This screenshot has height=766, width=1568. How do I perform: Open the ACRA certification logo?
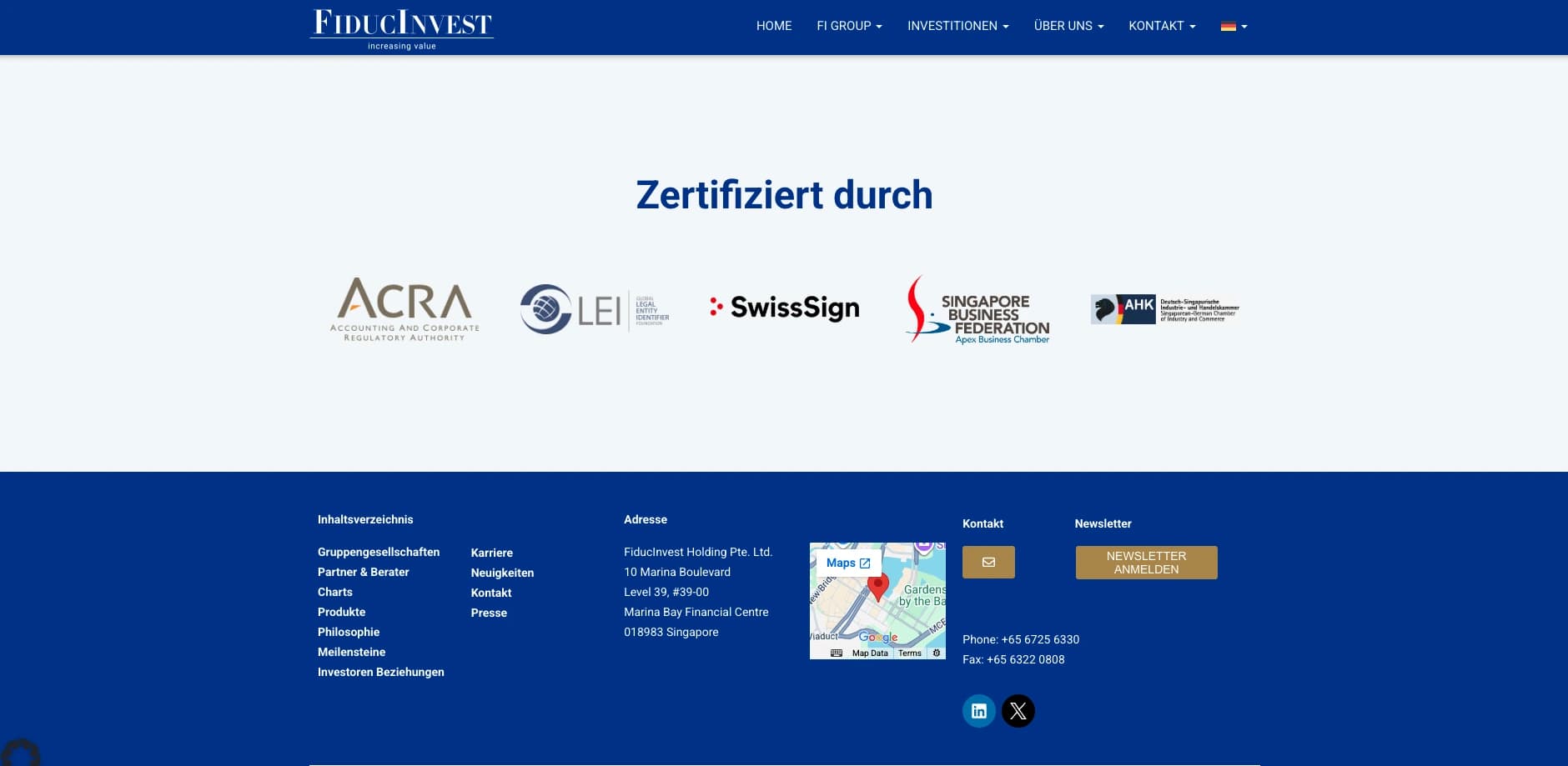(405, 309)
